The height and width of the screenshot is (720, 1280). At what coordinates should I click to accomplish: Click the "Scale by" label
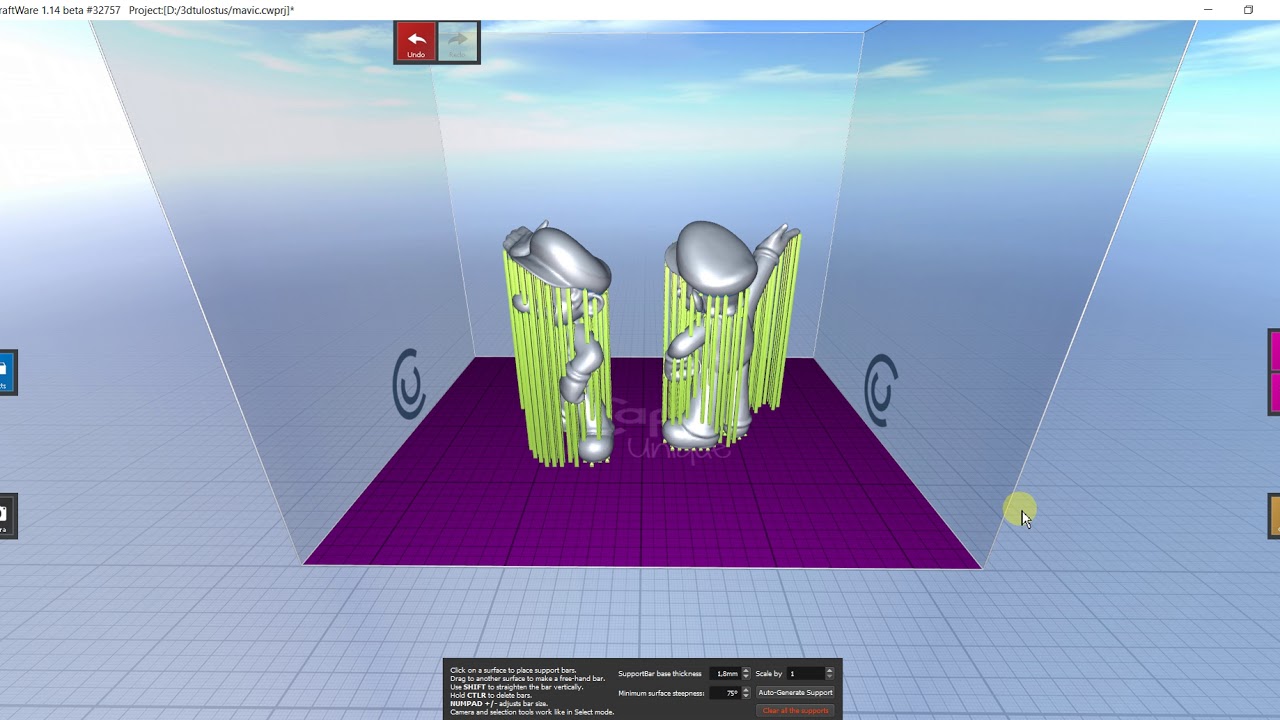[769, 674]
